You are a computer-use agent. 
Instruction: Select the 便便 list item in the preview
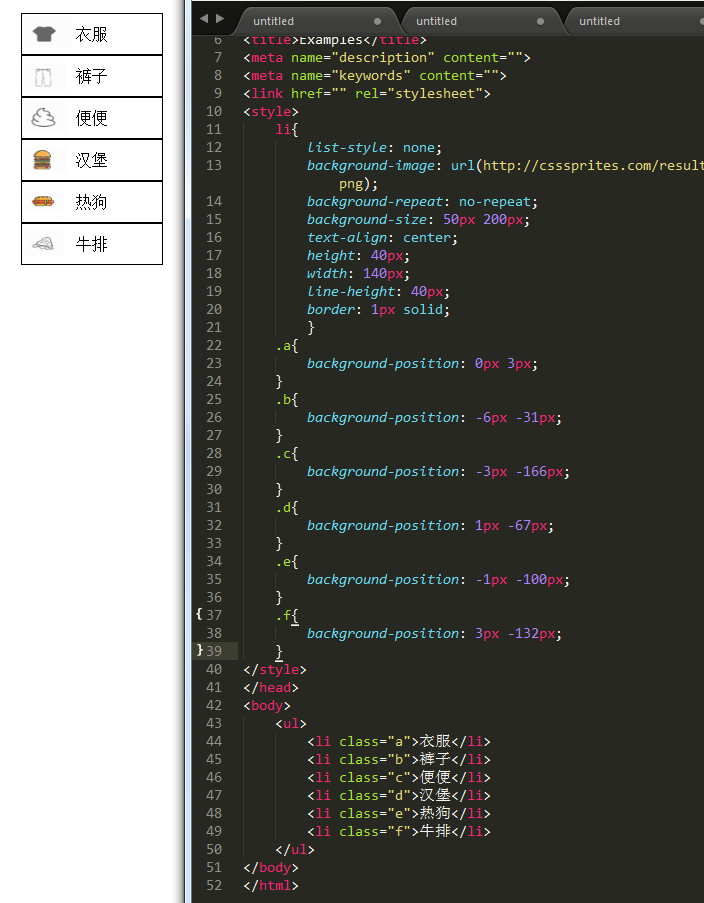click(92, 118)
